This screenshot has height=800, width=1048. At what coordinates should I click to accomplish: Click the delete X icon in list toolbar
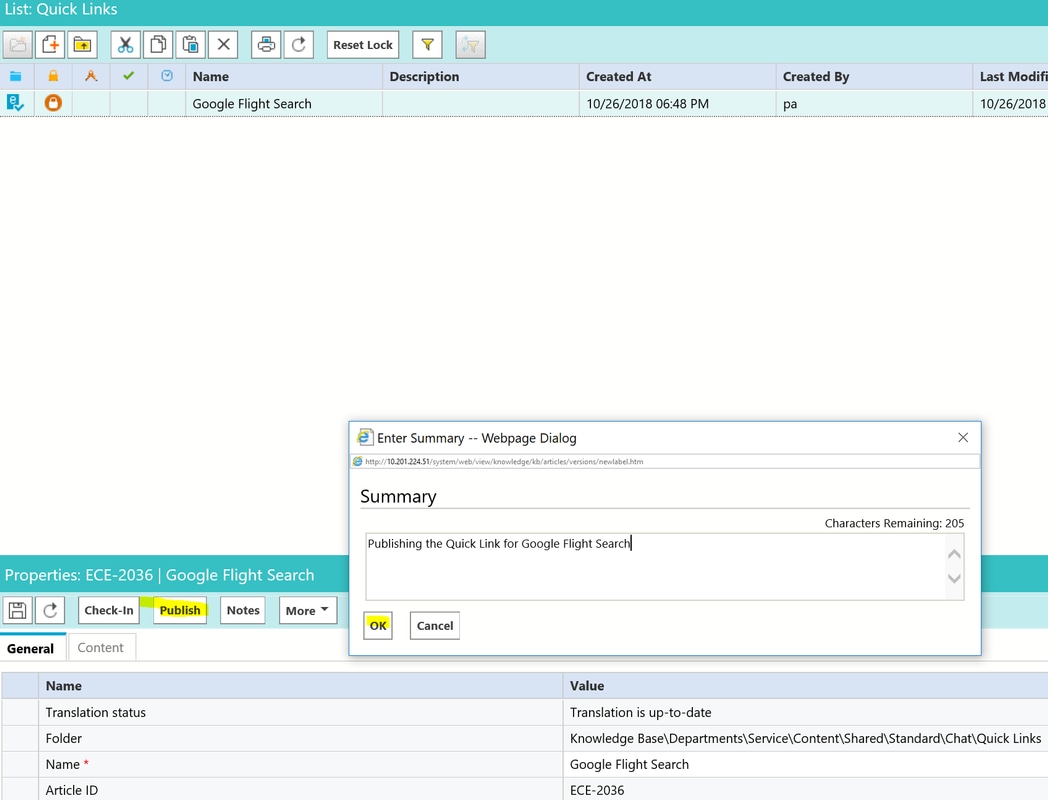point(223,45)
